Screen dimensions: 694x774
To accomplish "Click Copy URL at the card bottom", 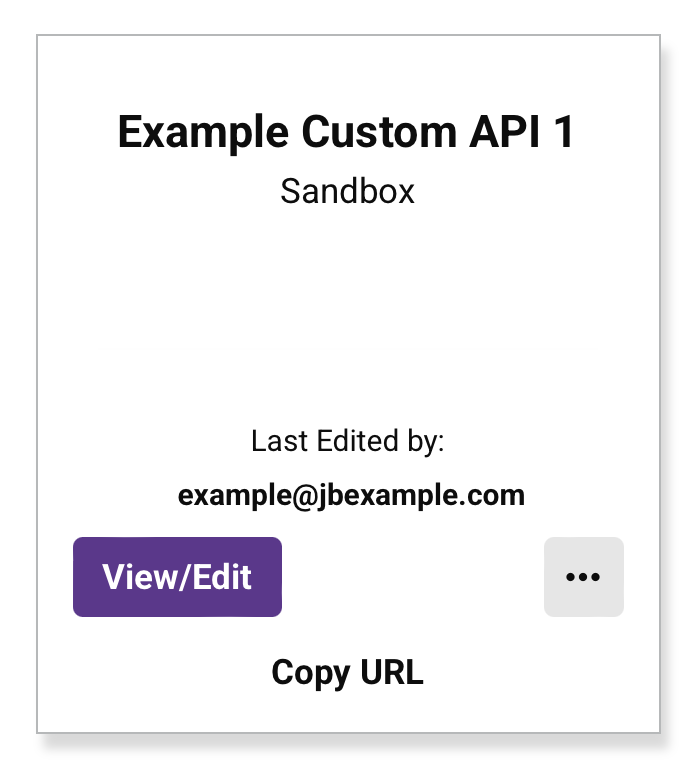I will pyautogui.click(x=347, y=673).
